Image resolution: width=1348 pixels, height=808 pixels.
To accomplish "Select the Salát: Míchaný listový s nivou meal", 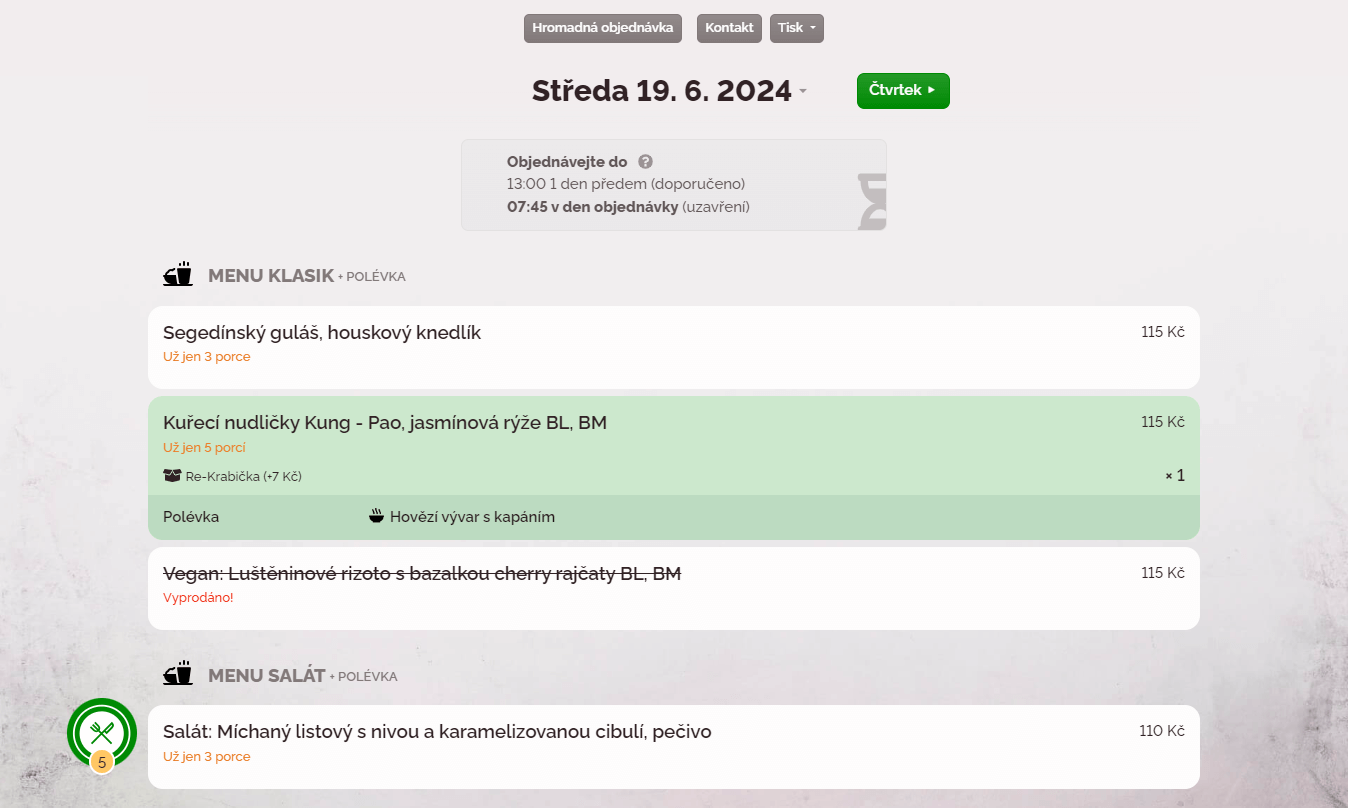I will (x=437, y=732).
